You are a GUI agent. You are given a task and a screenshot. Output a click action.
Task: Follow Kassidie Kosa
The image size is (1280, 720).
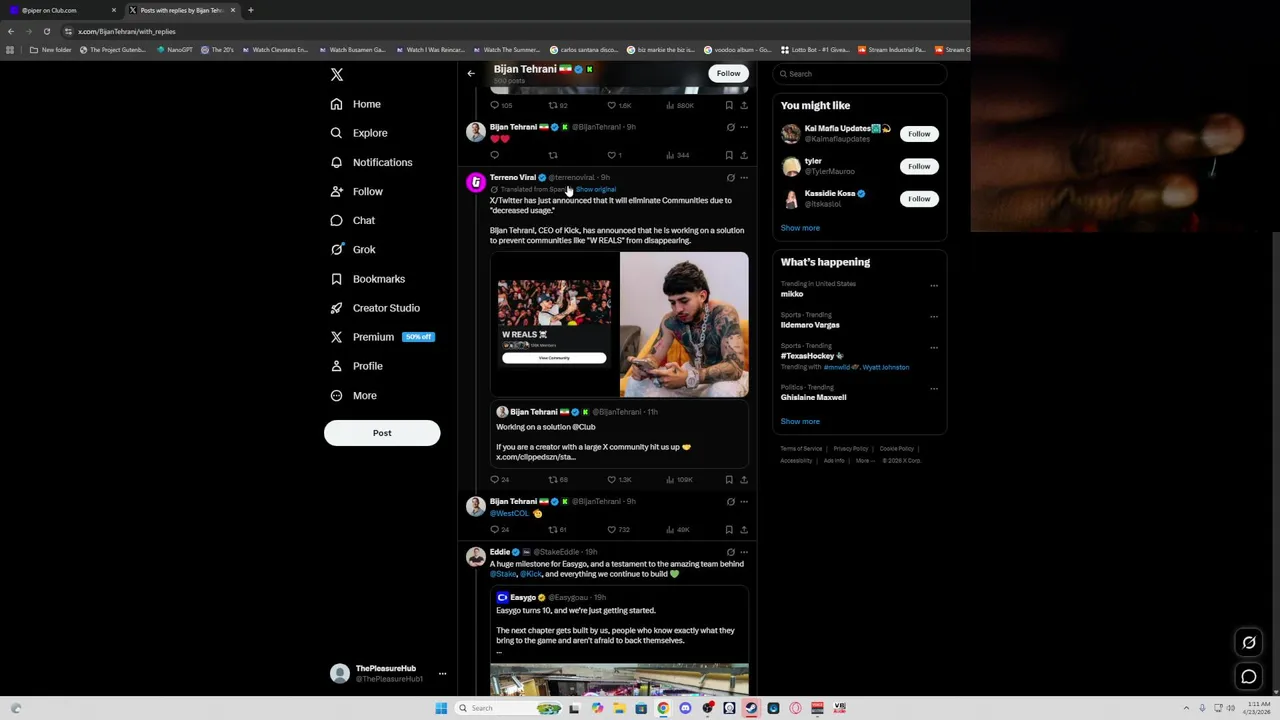919,198
